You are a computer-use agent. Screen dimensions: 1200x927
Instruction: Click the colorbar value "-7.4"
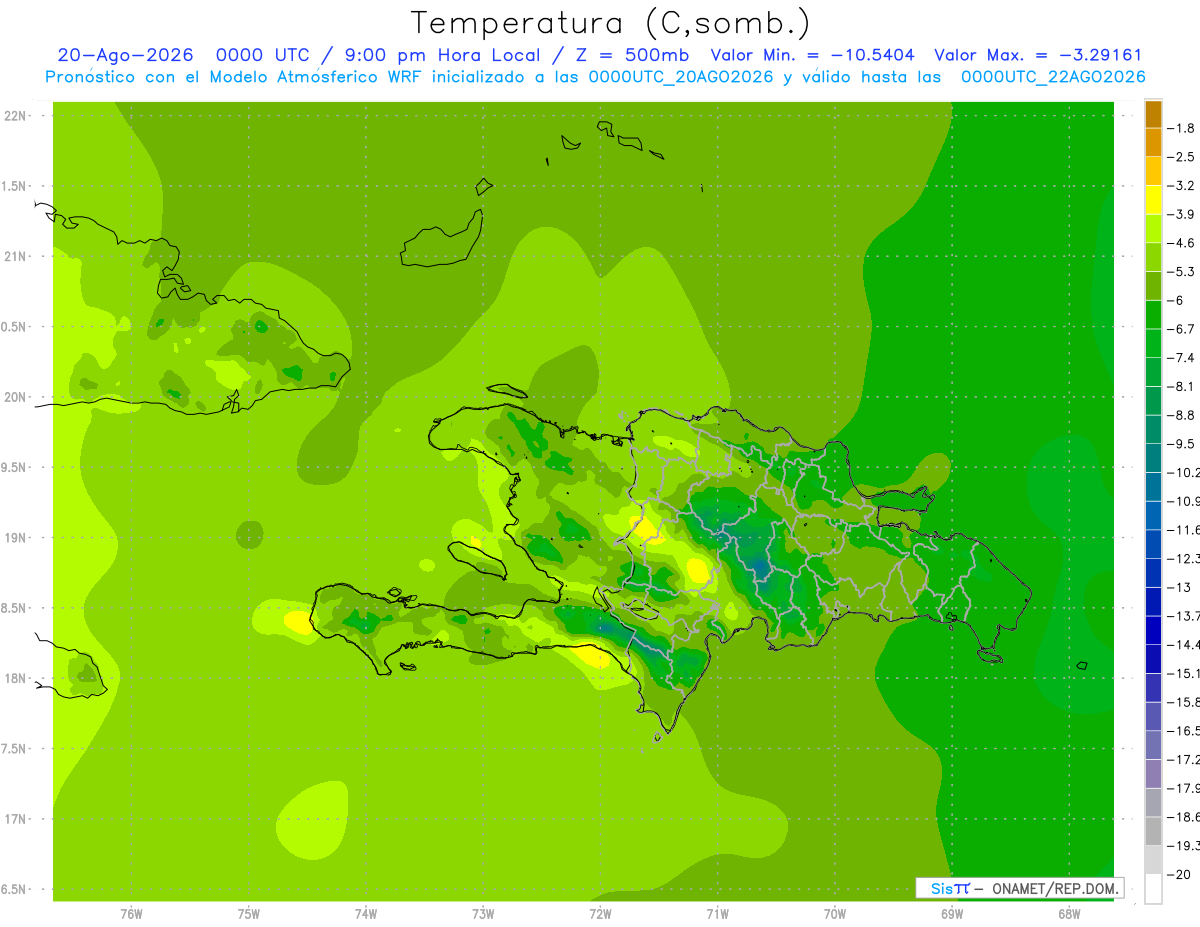click(1182, 358)
